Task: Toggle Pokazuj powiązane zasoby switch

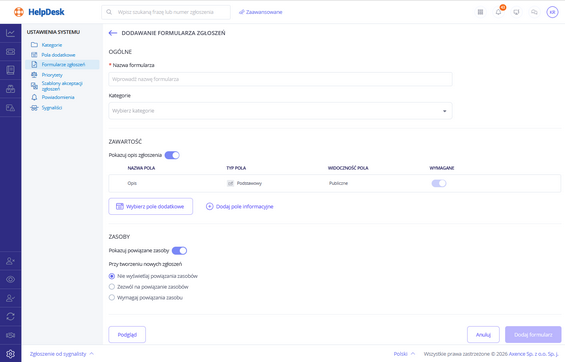Action: [179, 251]
